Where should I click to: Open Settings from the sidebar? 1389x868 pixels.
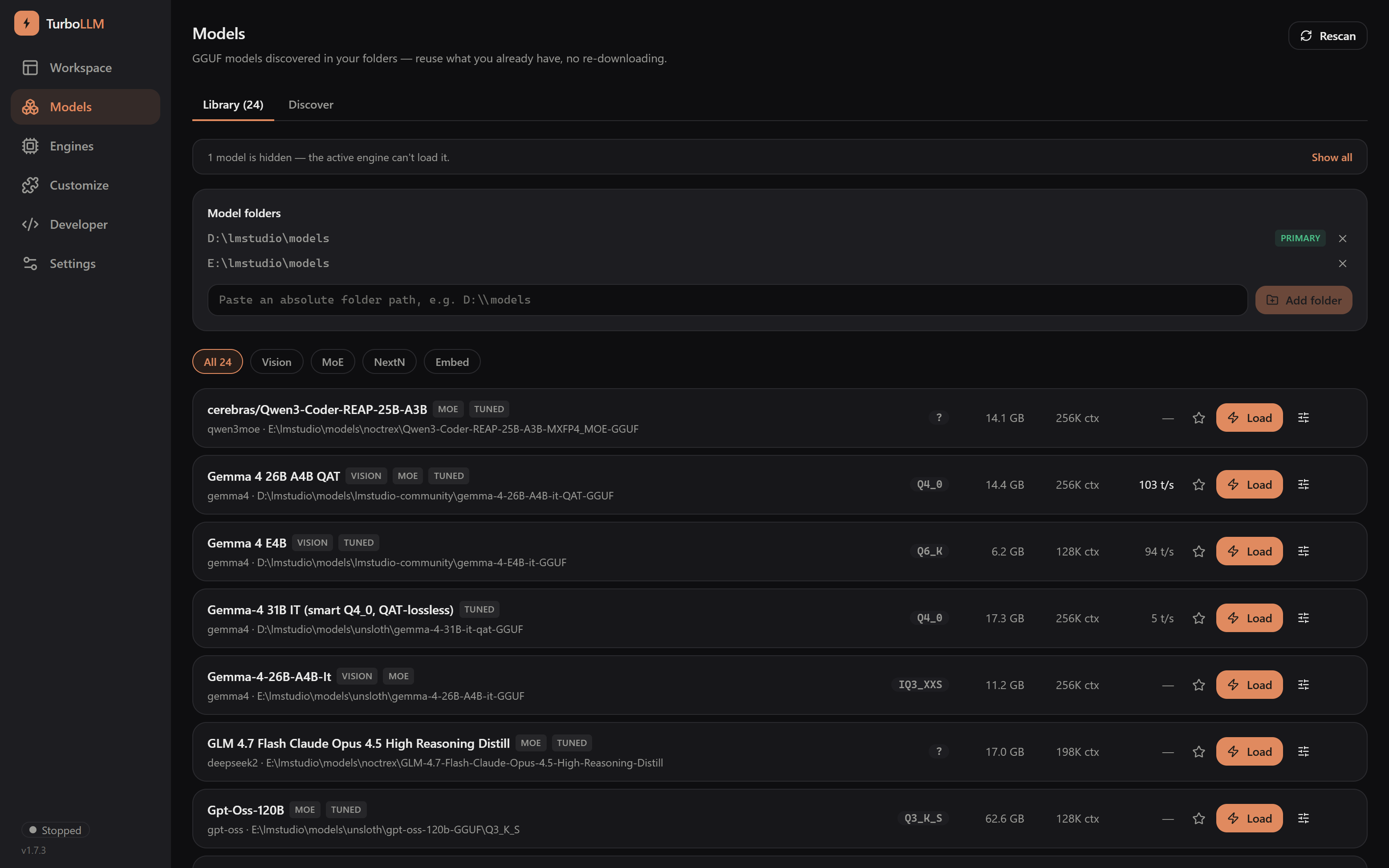click(85, 264)
